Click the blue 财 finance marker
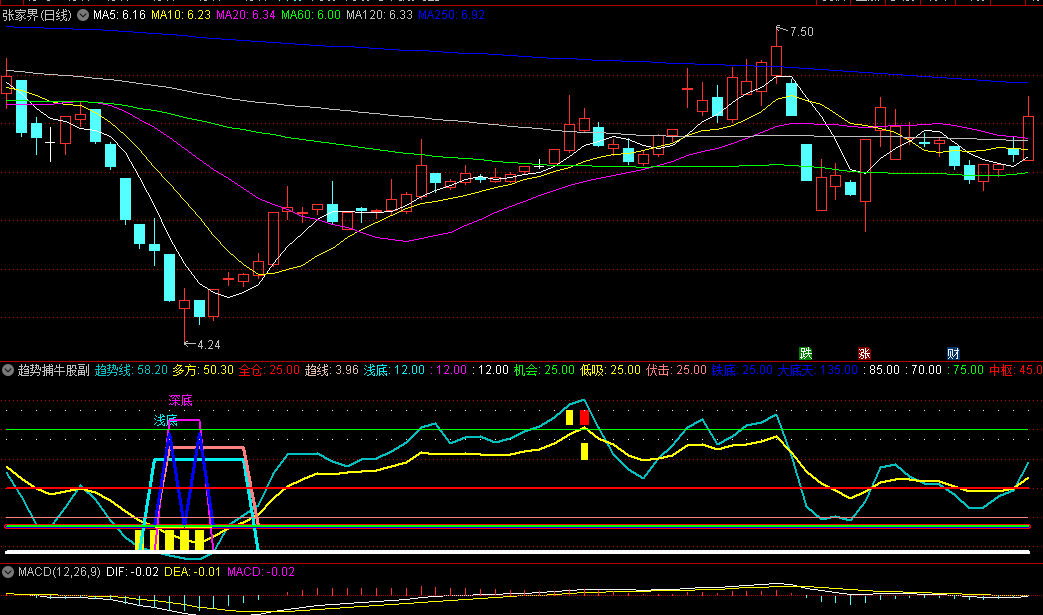1043x615 pixels. pos(953,354)
